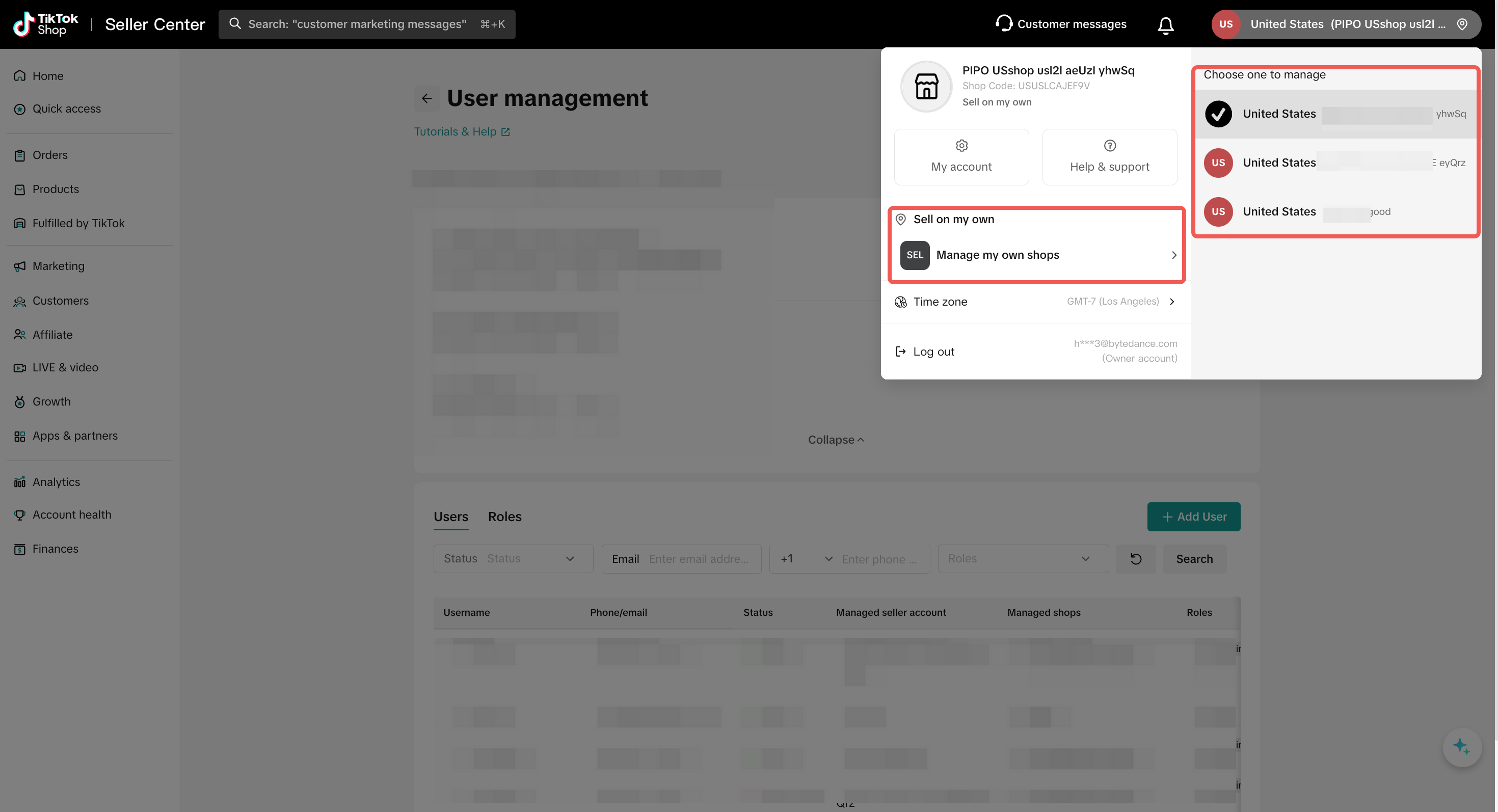Viewport: 1498px width, 812px height.
Task: Open the sparkle assistant floating icon
Action: [1461, 746]
